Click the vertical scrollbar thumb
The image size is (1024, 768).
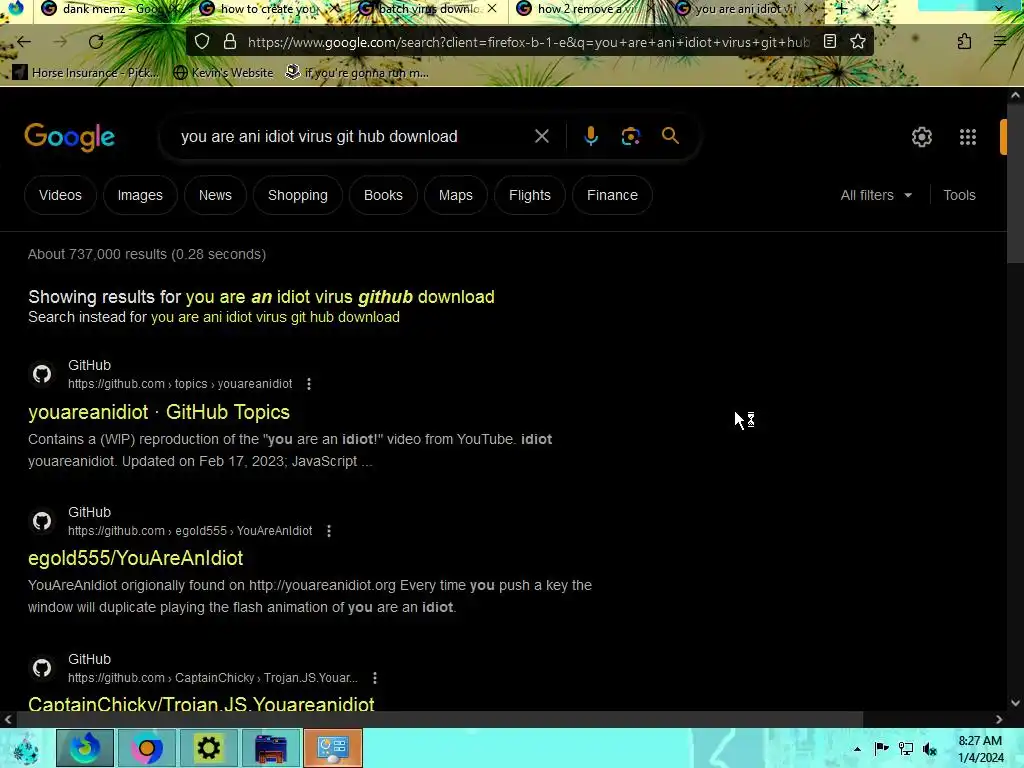(x=1015, y=186)
